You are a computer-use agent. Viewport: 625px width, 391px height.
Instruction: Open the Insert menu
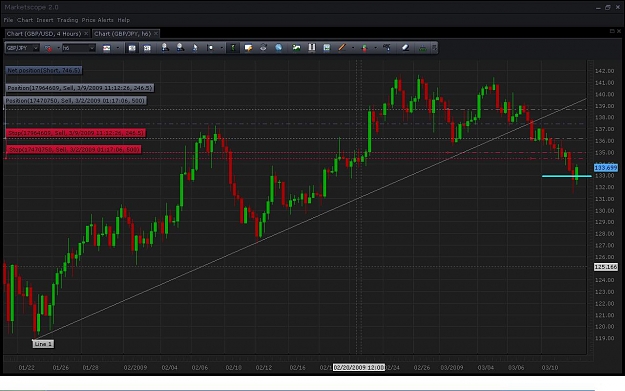coord(45,20)
